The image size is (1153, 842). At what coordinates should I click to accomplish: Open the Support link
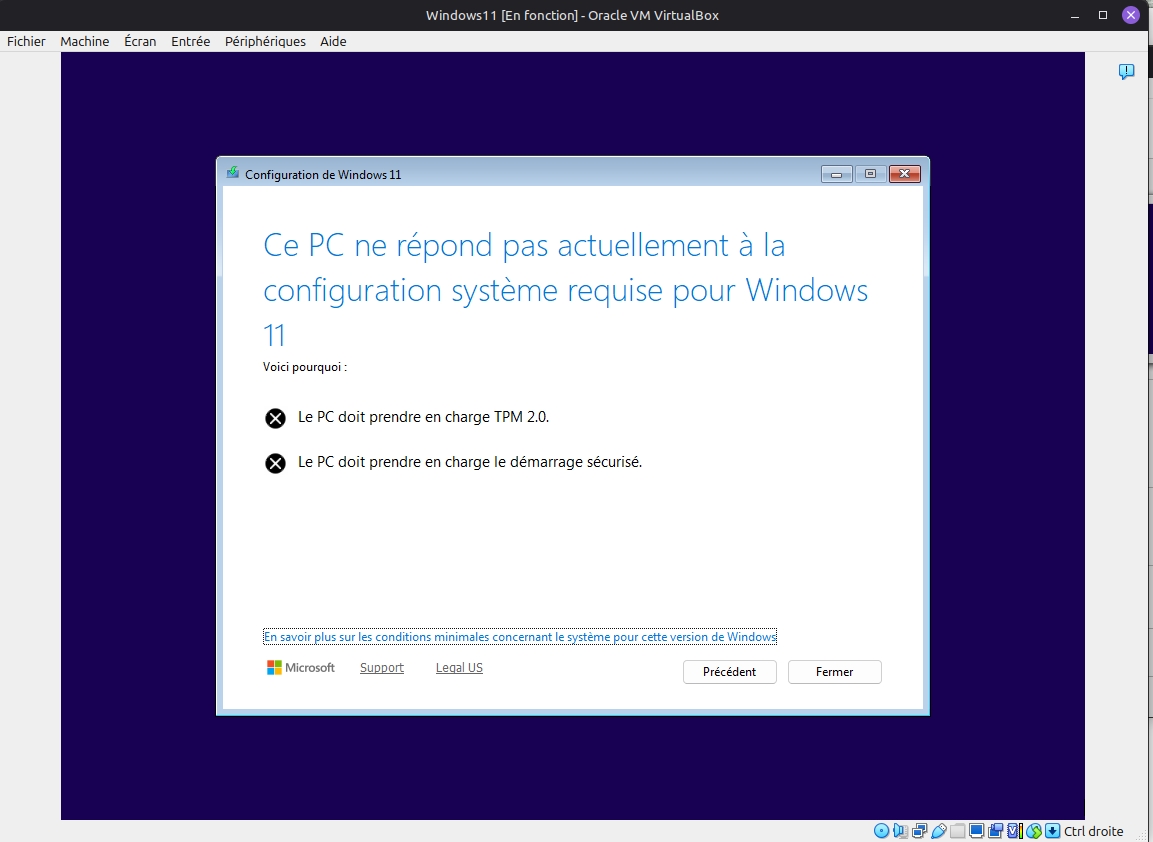point(382,668)
